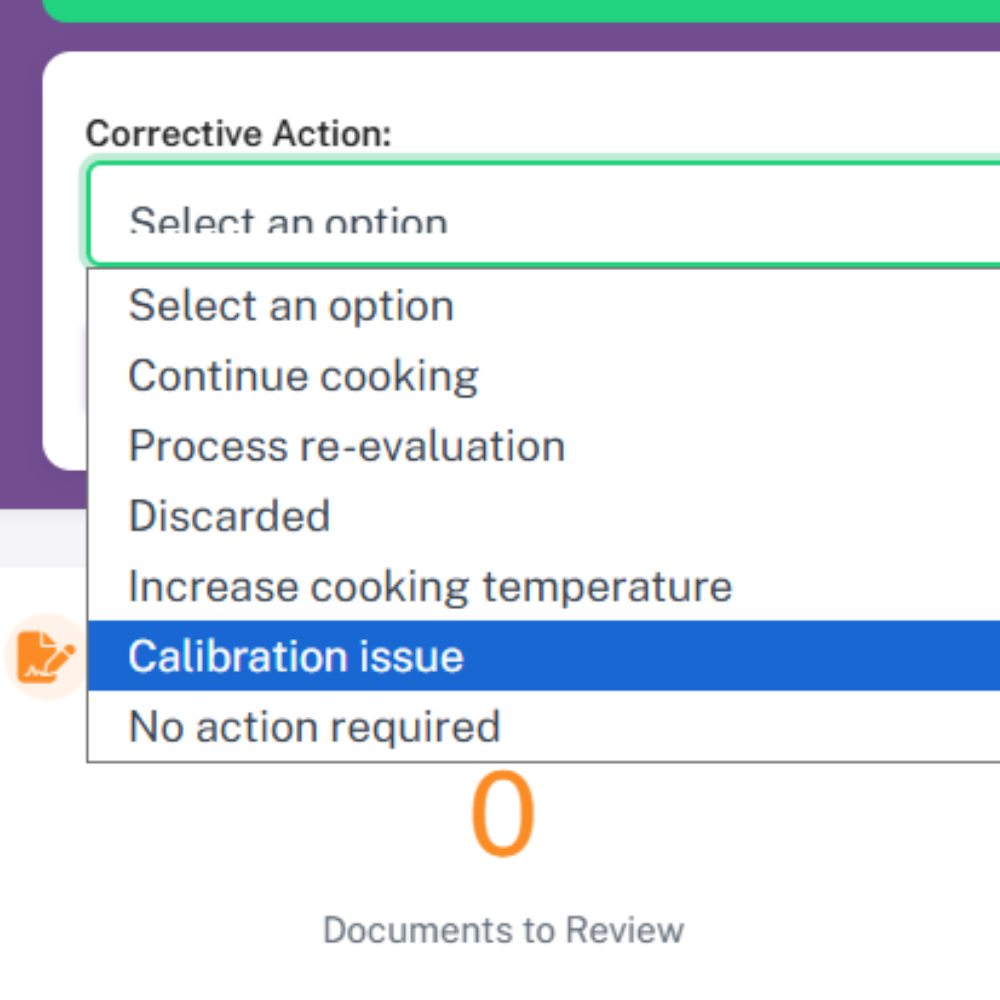Image resolution: width=1000 pixels, height=1000 pixels.
Task: Open the Corrective Action combo box
Action: pos(540,214)
